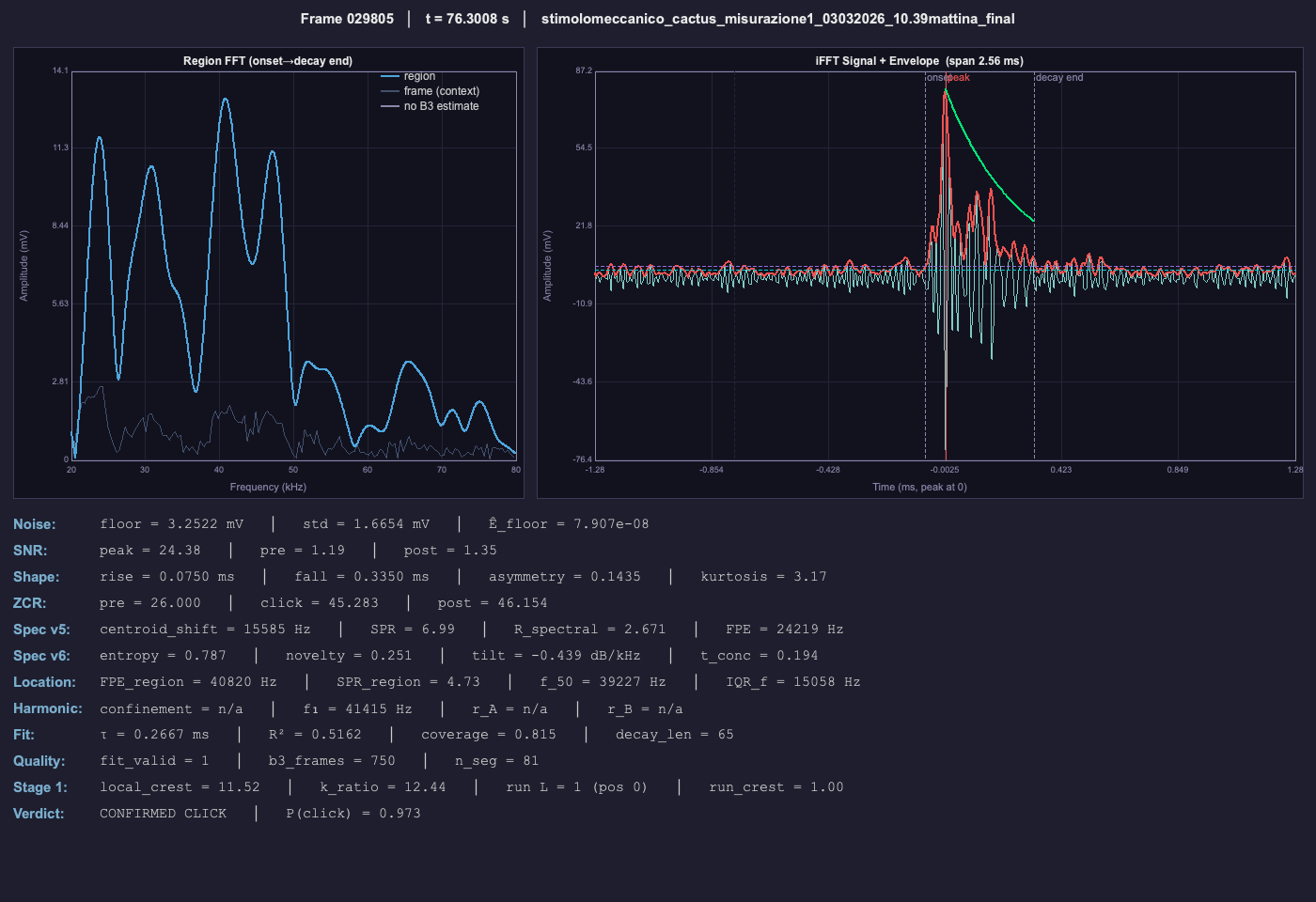Click the std = 1.6654 mV value
Image resolution: width=1316 pixels, height=902 pixels.
click(367, 524)
